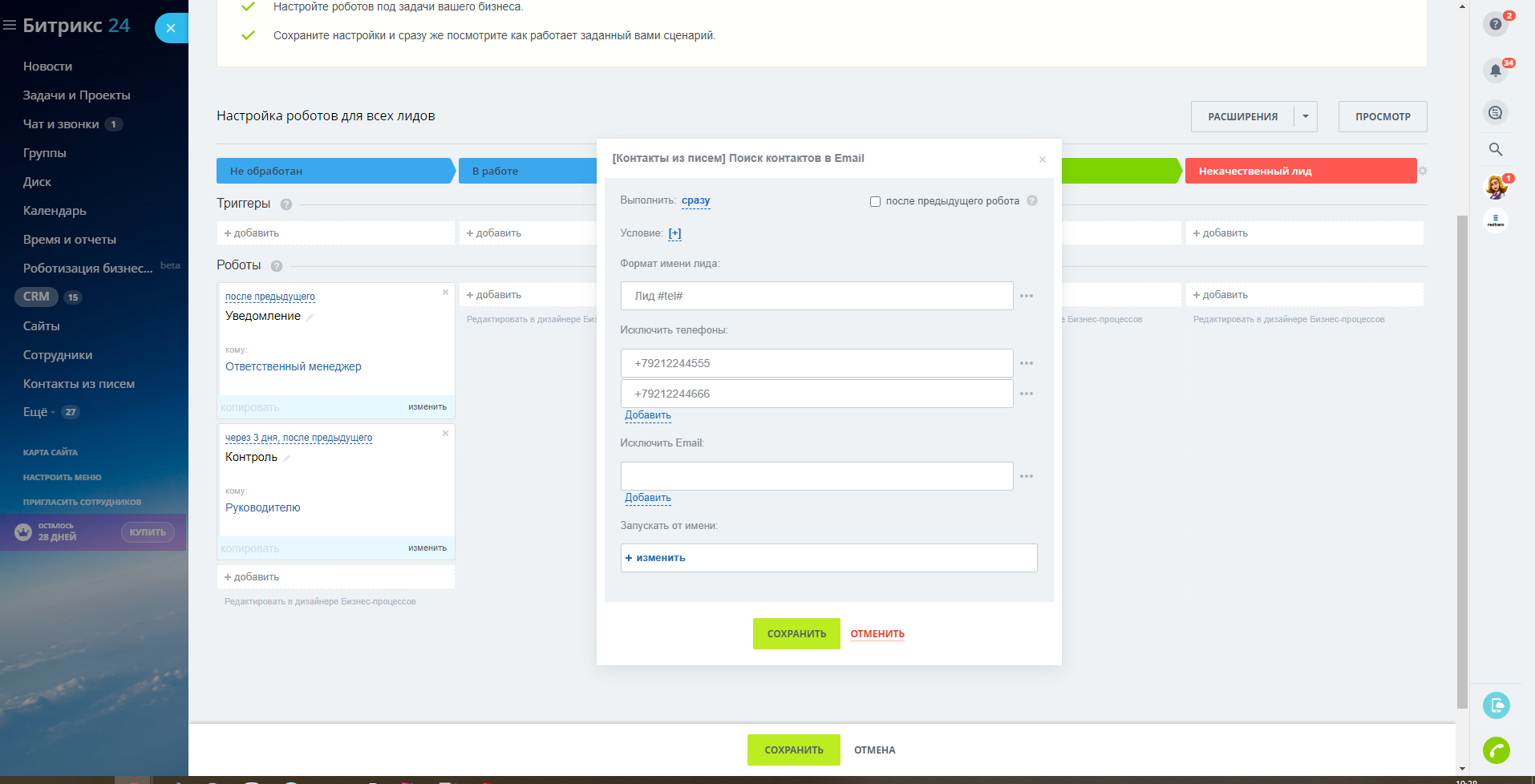
Task: Edit name pencil next to Контроль
Action: click(x=286, y=459)
